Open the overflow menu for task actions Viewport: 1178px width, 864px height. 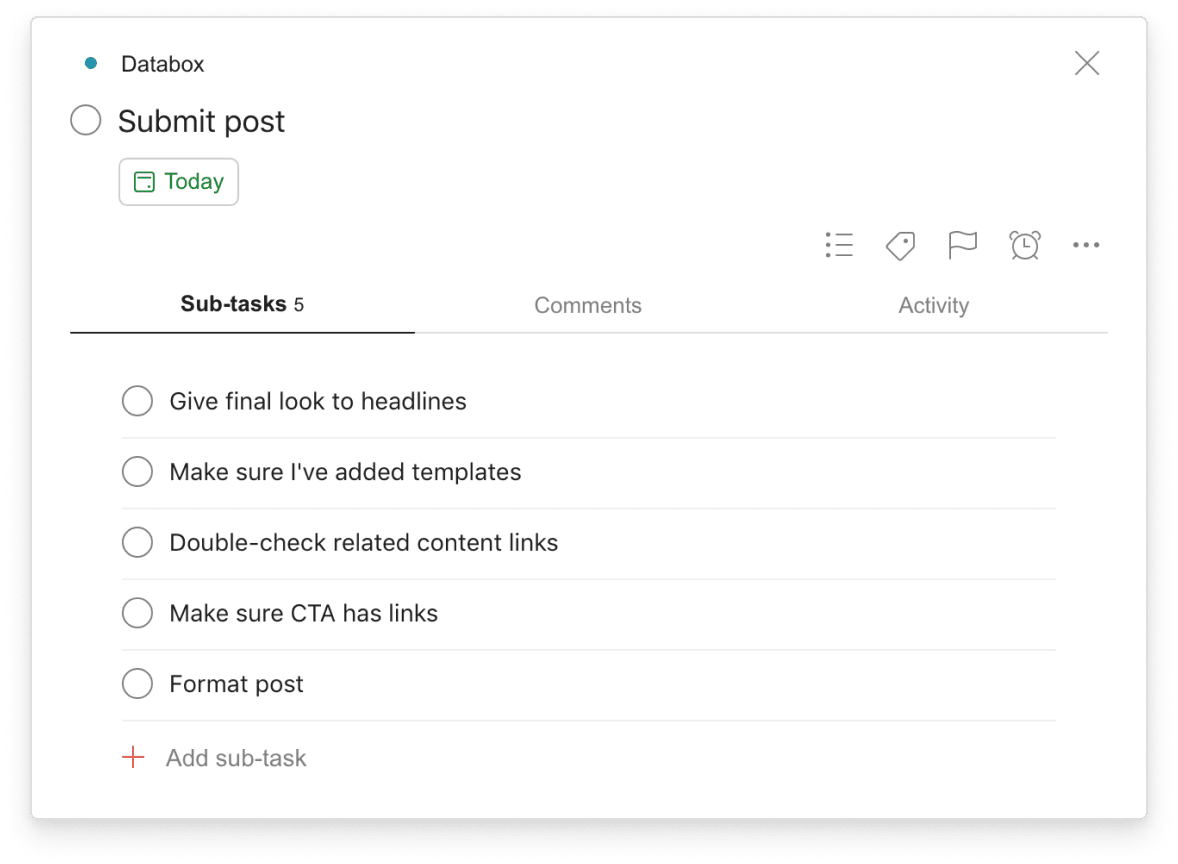[1086, 245]
